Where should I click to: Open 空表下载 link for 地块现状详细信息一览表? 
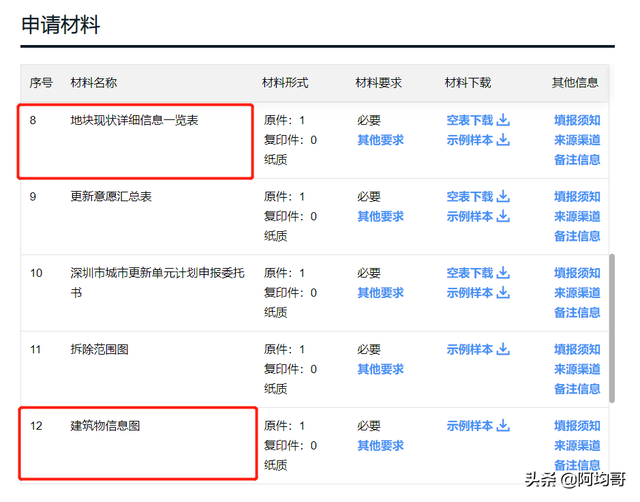pyautogui.click(x=470, y=120)
